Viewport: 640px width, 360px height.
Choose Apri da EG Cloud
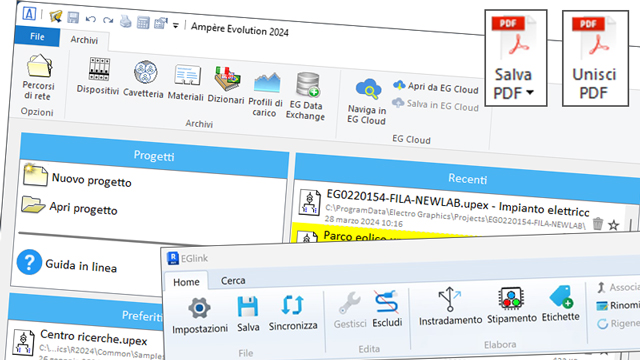(x=436, y=87)
